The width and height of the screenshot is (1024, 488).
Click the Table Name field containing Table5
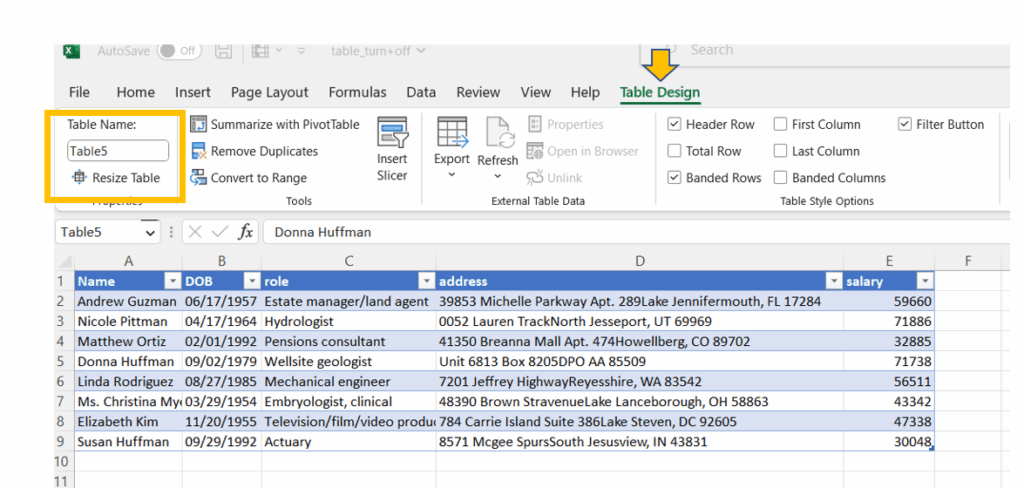coord(118,151)
